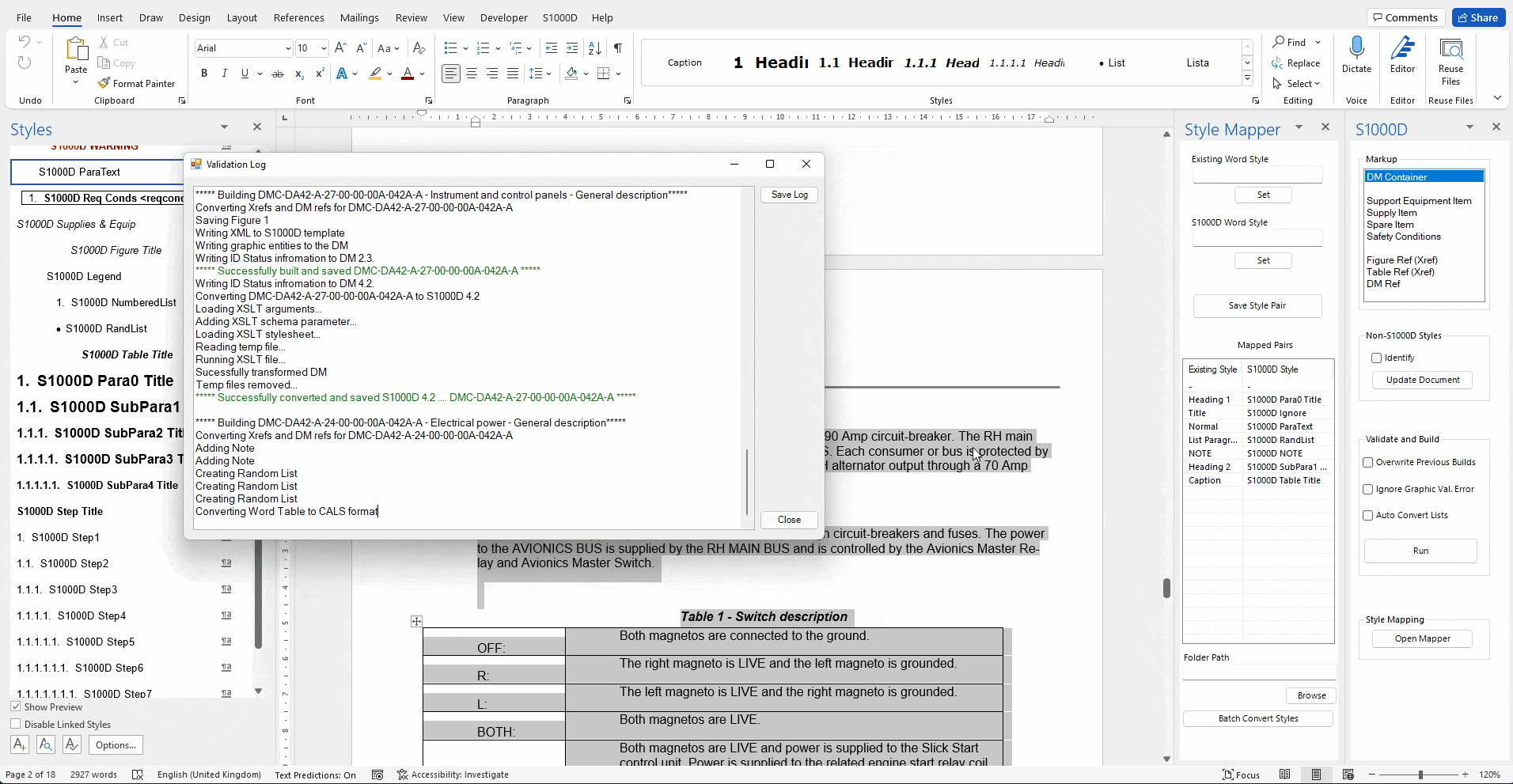The width and height of the screenshot is (1513, 784).
Task: Sort the selected text
Action: tap(595, 48)
